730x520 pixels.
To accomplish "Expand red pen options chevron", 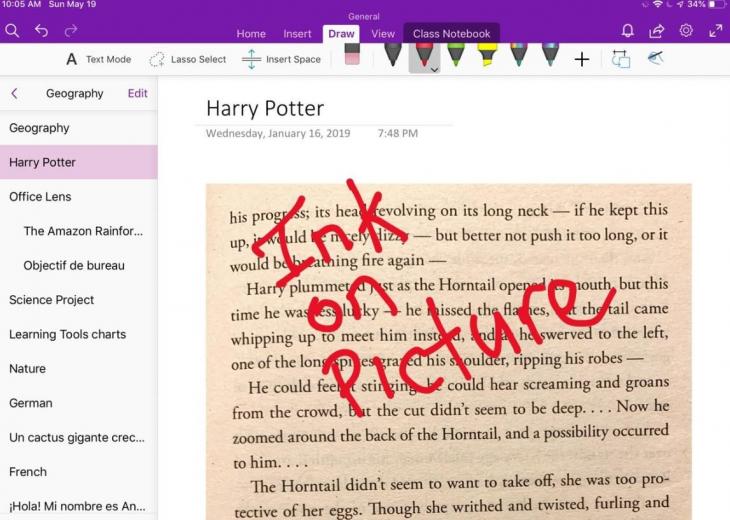I will point(434,70).
